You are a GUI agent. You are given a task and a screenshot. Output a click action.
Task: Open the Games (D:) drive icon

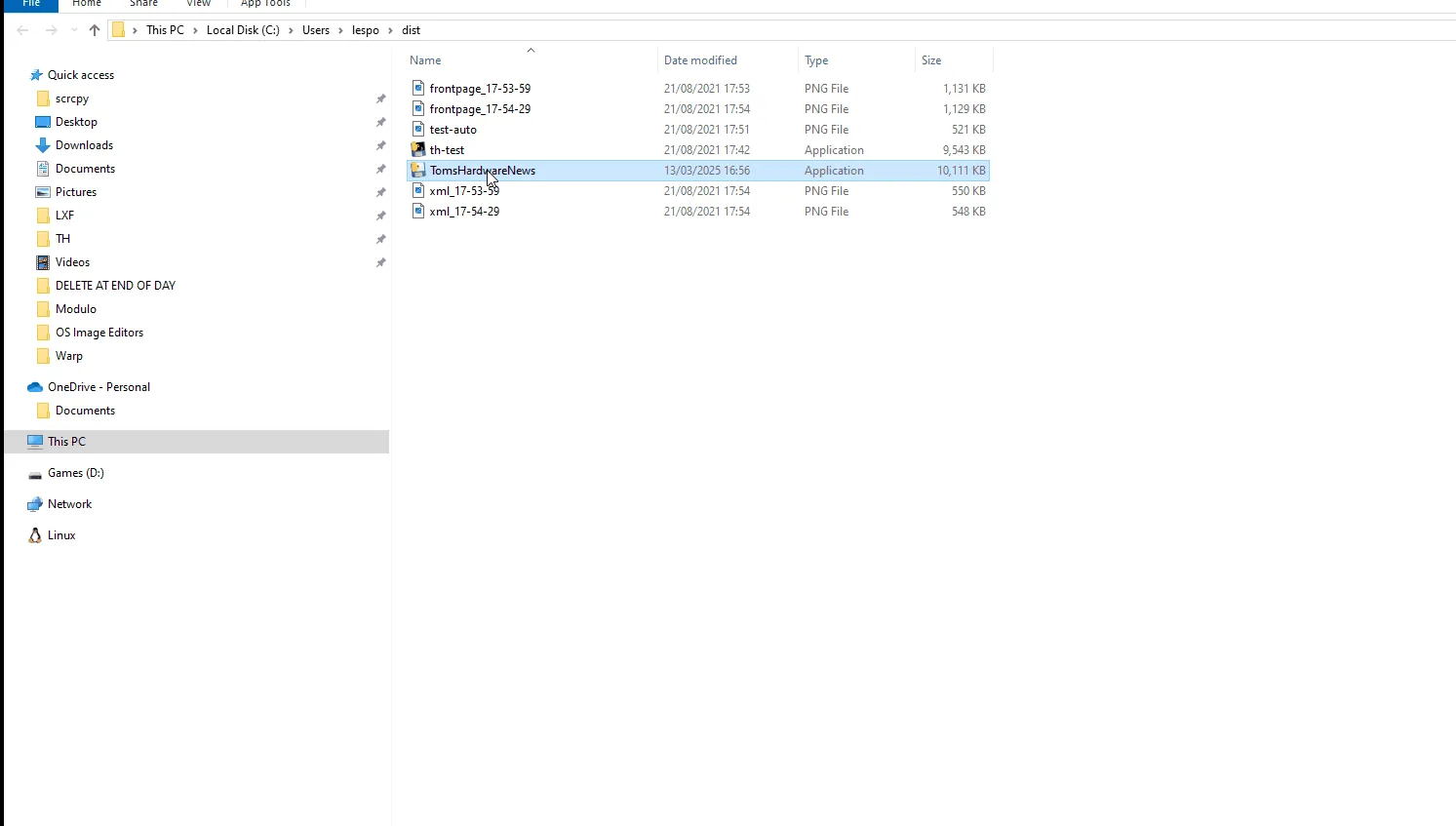(35, 473)
